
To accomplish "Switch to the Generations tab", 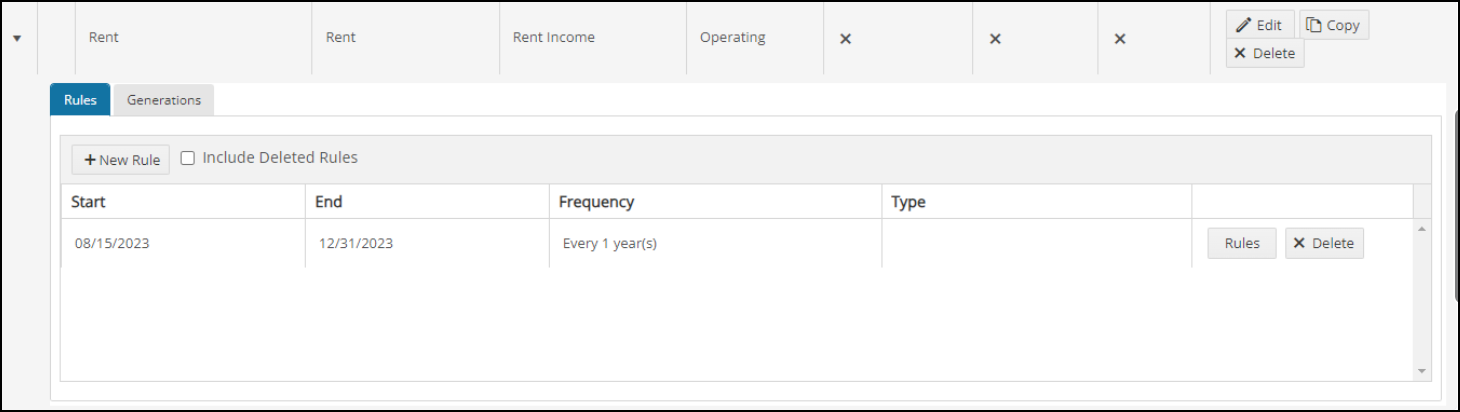I will [164, 100].
